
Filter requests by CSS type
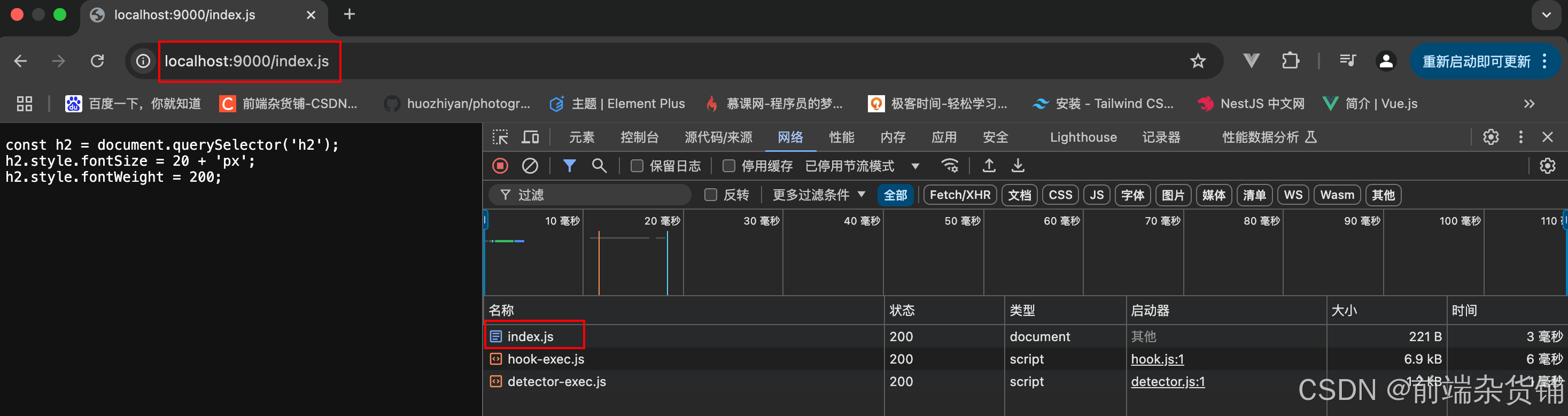pos(1060,195)
